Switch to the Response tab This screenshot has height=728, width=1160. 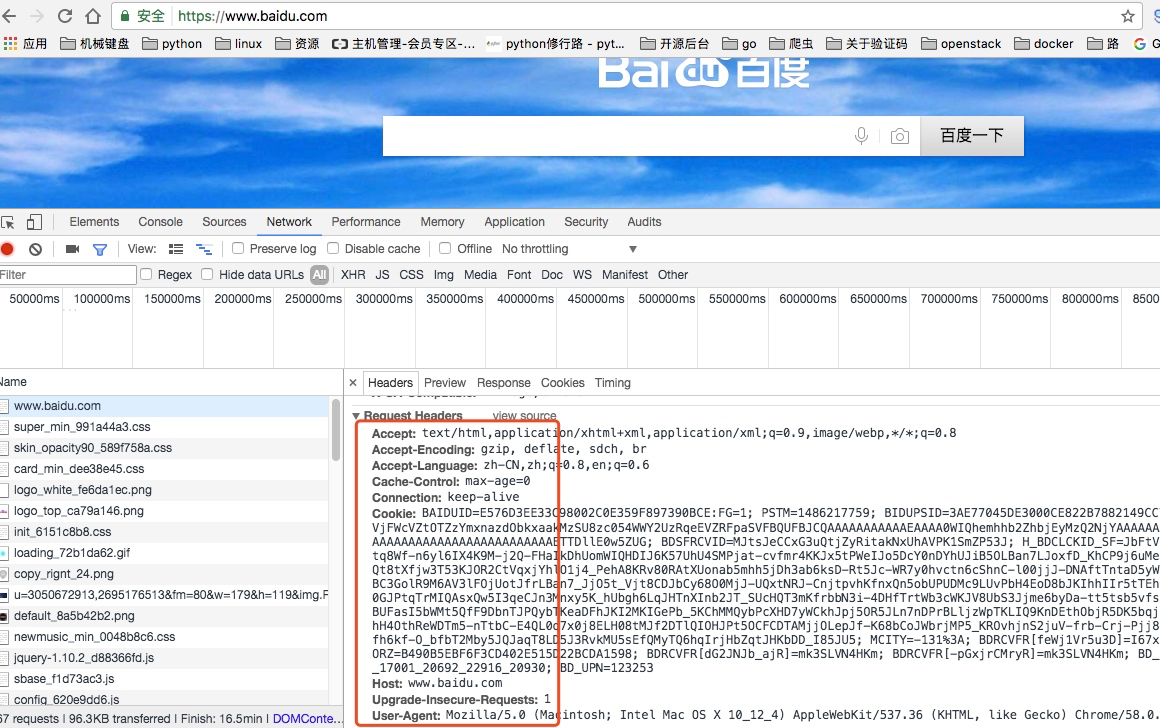pyautogui.click(x=503, y=382)
